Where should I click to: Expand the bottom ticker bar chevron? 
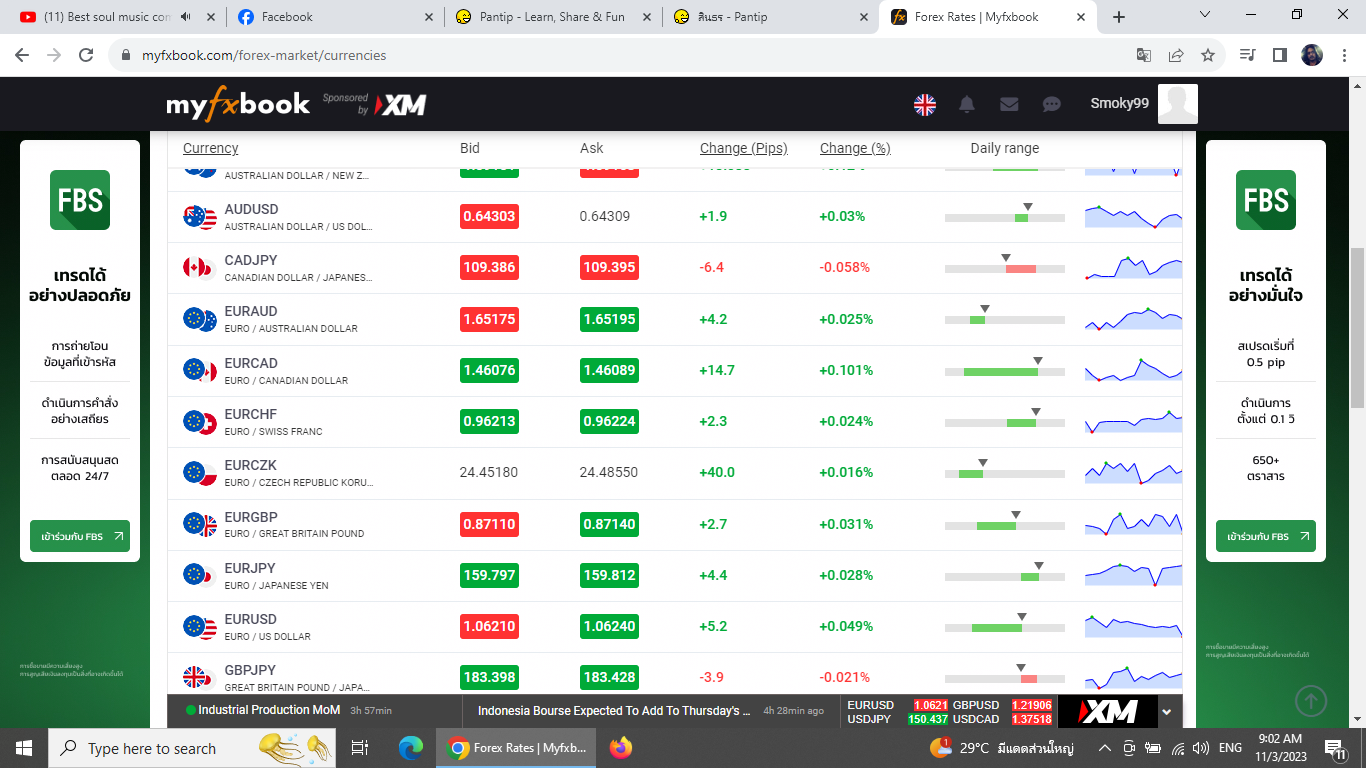(x=1166, y=712)
